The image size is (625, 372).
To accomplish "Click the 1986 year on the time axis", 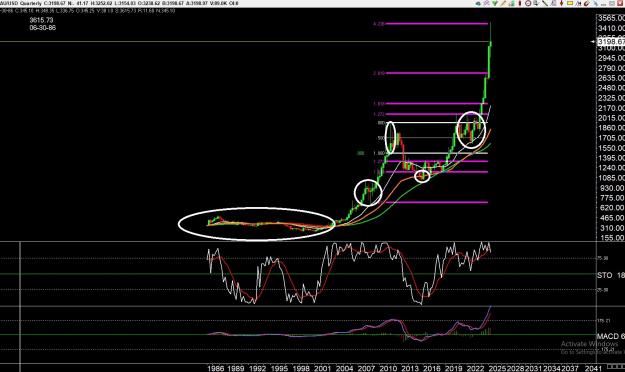I will point(215,368).
